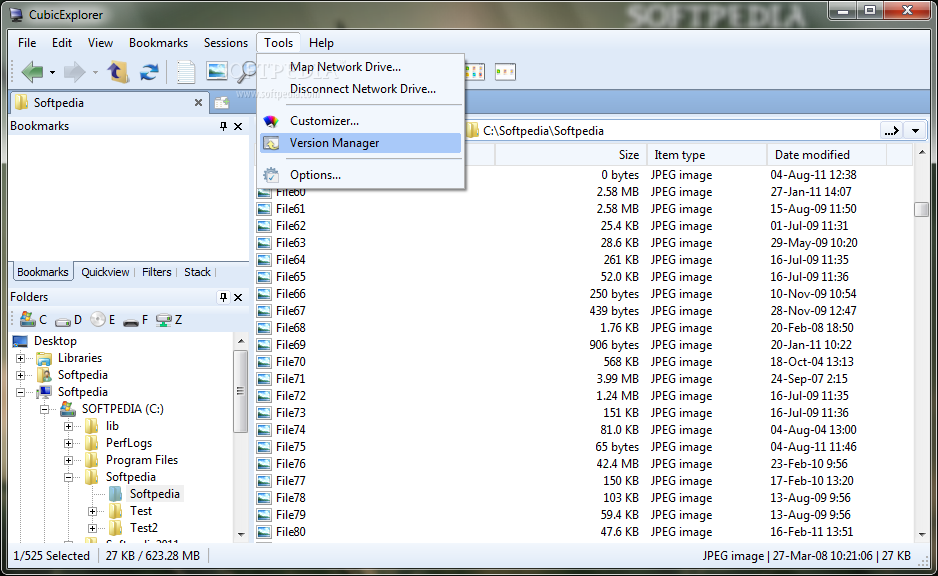The height and width of the screenshot is (576, 938).
Task: Open the Back history dropdown arrow
Action: (x=52, y=73)
